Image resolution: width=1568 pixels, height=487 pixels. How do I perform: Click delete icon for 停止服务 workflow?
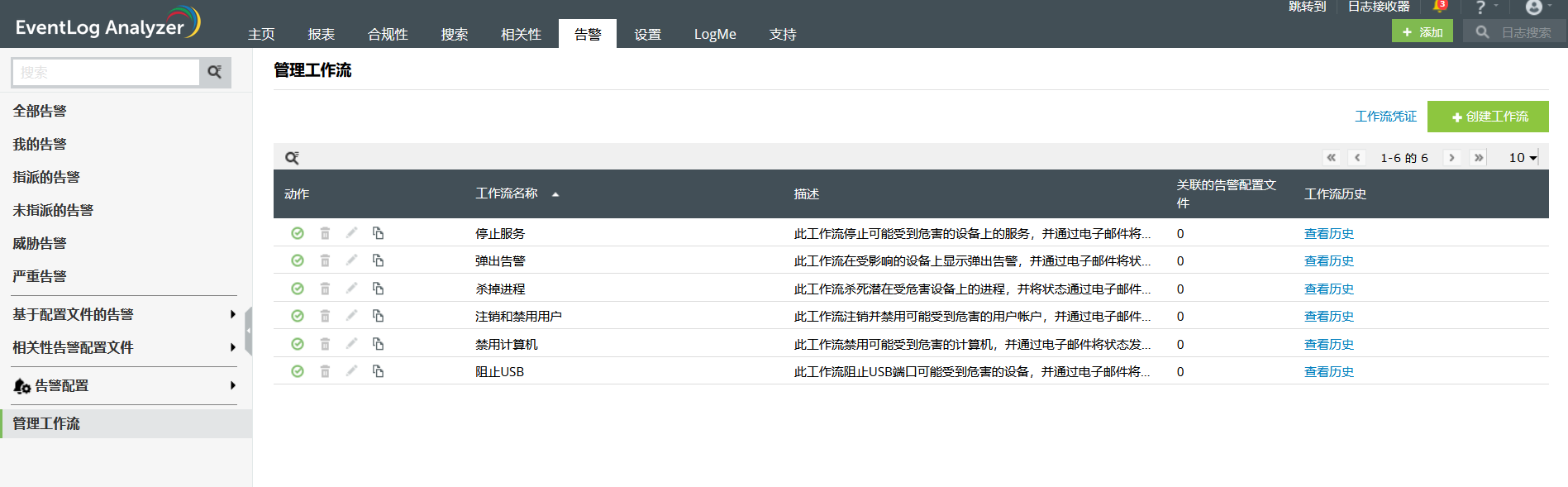coord(325,233)
